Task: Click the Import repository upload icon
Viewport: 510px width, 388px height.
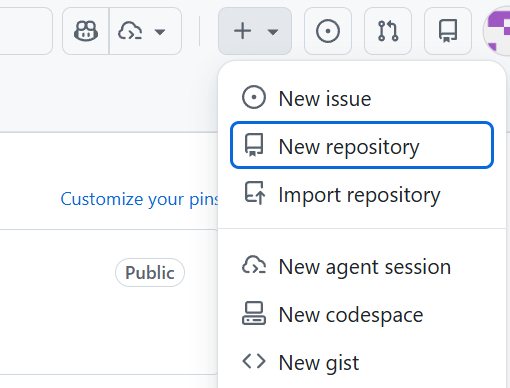Action: pos(255,193)
